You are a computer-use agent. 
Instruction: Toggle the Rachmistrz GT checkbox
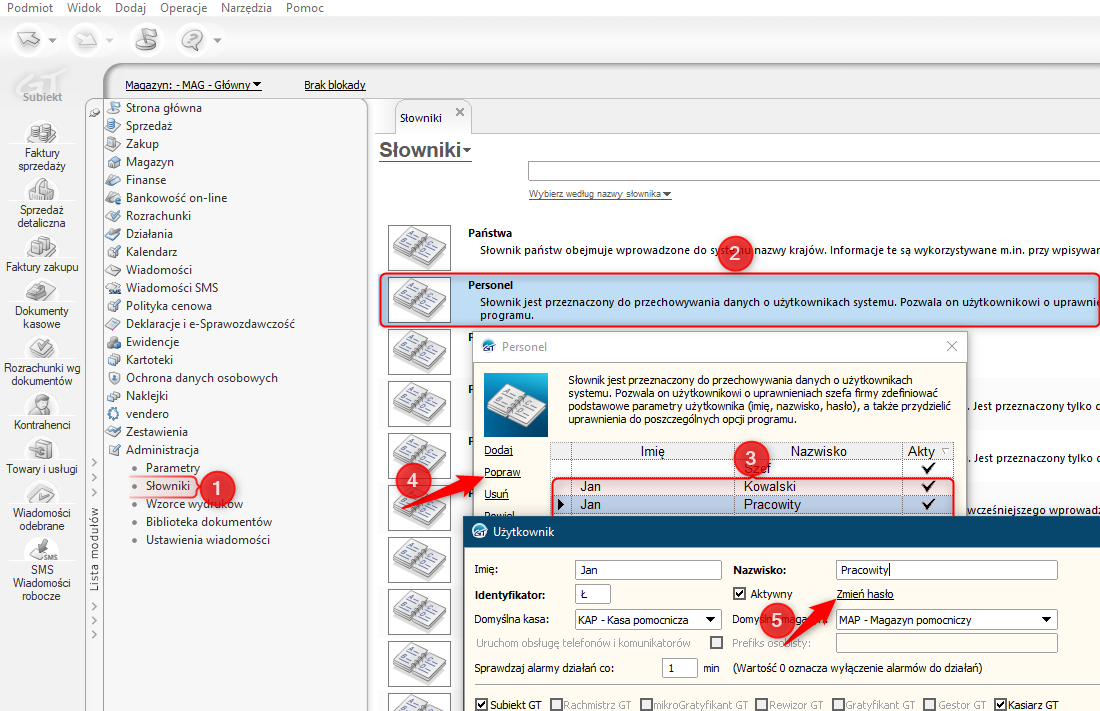click(x=556, y=704)
